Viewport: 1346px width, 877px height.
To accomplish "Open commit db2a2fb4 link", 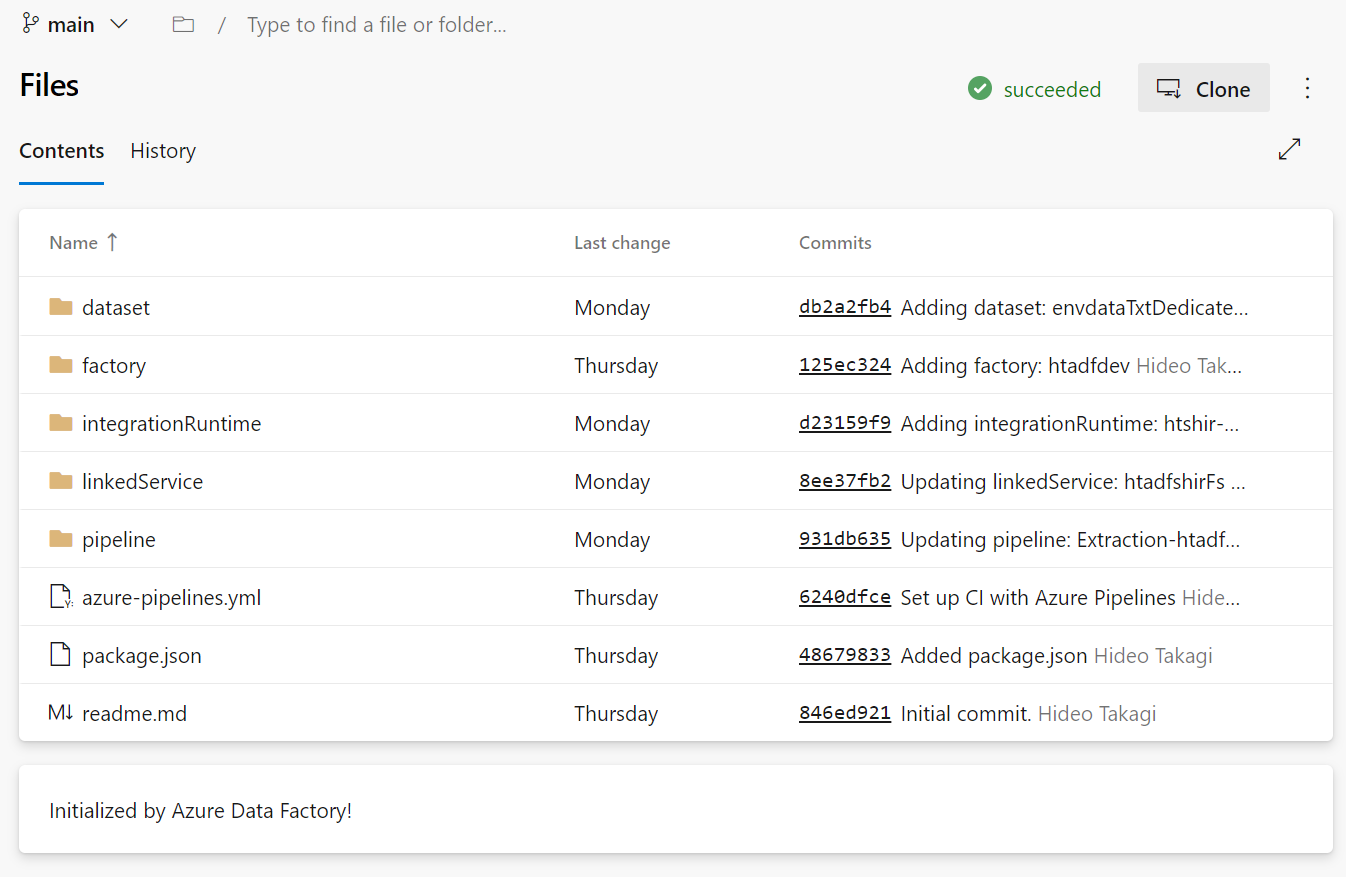I will [845, 307].
